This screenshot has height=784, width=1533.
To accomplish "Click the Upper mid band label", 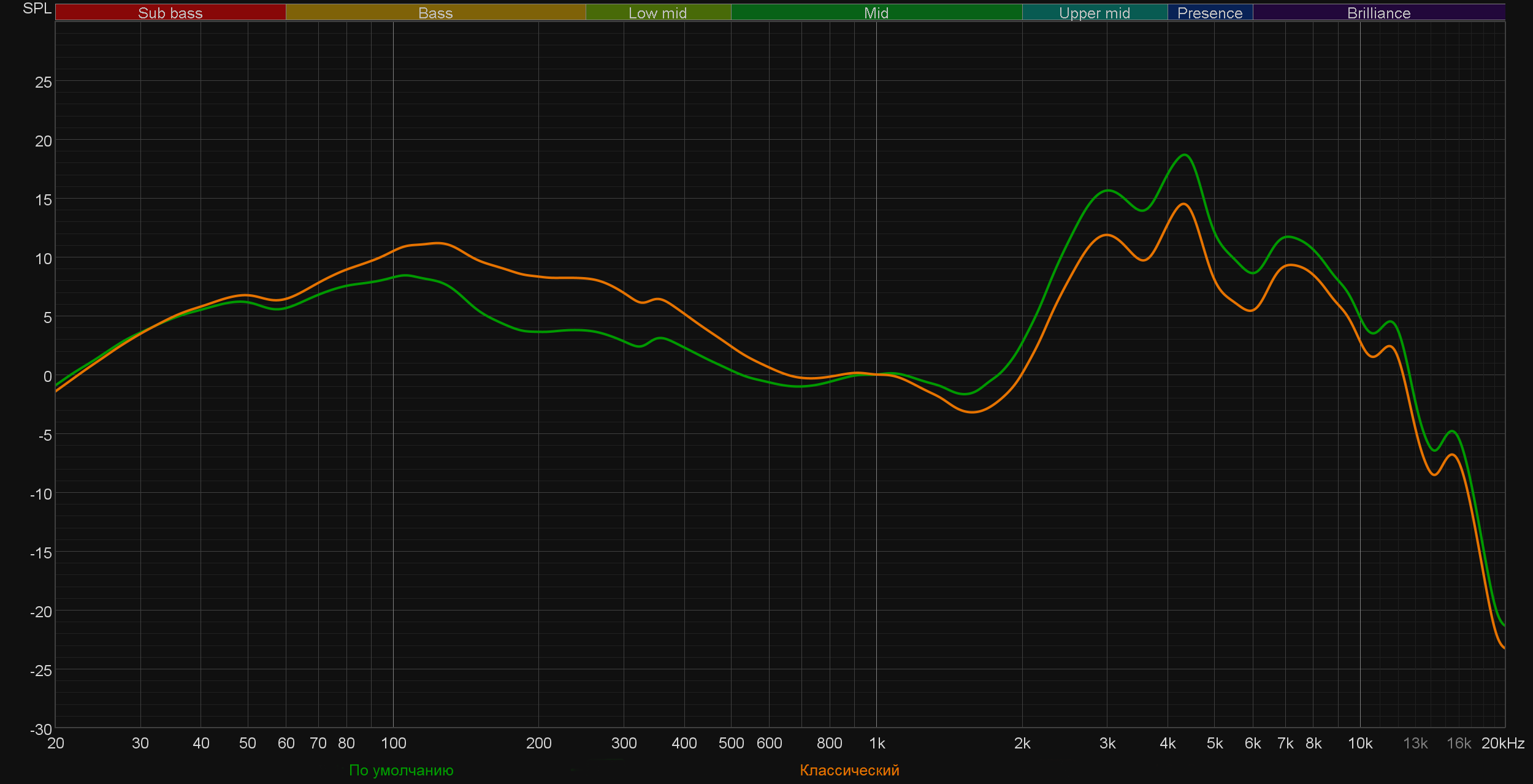I will pyautogui.click(x=1094, y=13).
